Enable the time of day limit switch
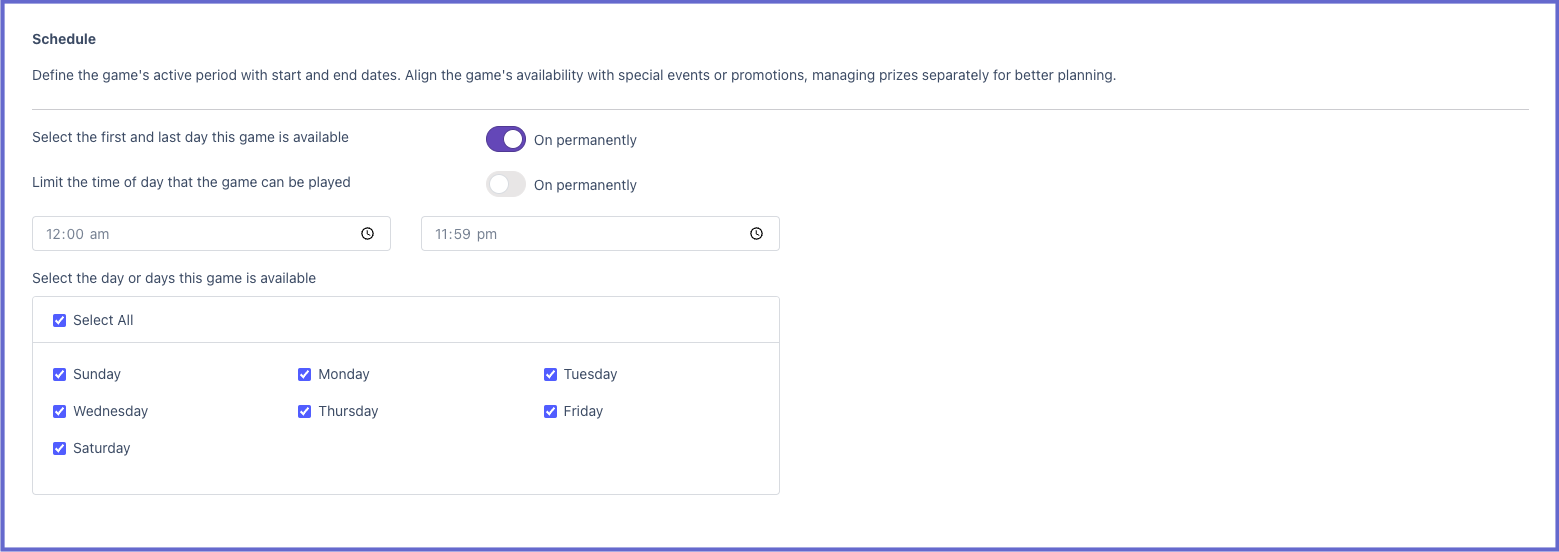Screen dimensions: 1559x552 point(506,184)
